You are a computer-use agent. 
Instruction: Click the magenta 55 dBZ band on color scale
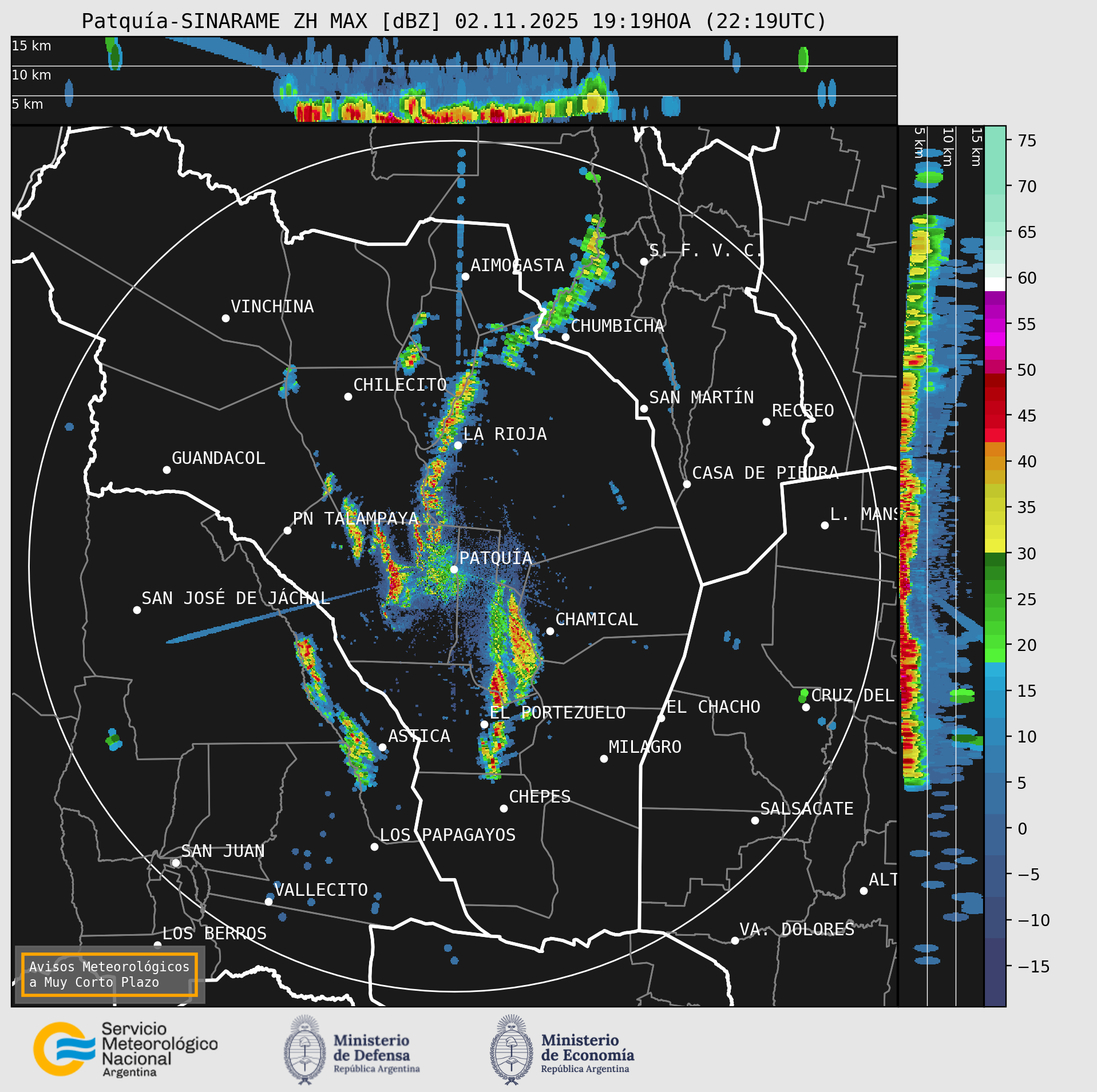pyautogui.click(x=995, y=324)
